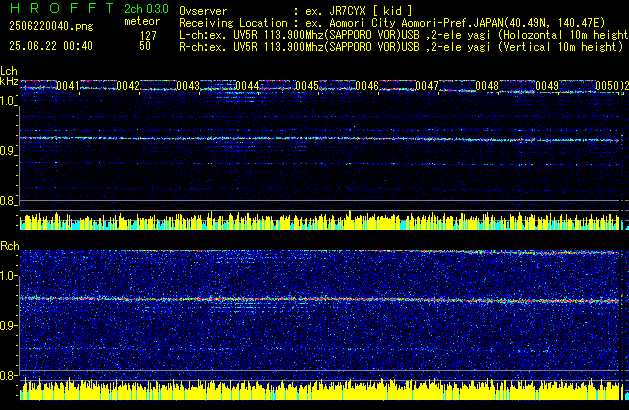Image resolution: width=629 pixels, height=410 pixels.
Task: Click the 0.8 tick on Lch axis
Action: tap(8, 201)
